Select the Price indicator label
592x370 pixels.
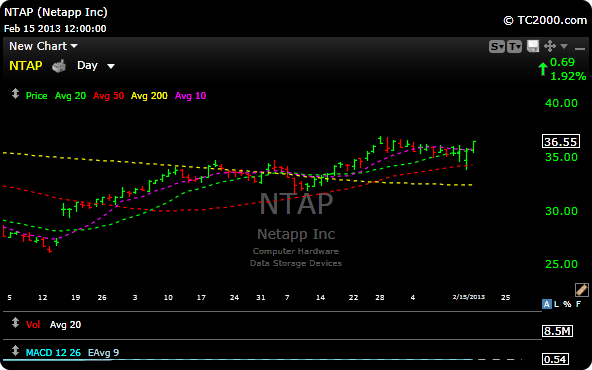37,96
